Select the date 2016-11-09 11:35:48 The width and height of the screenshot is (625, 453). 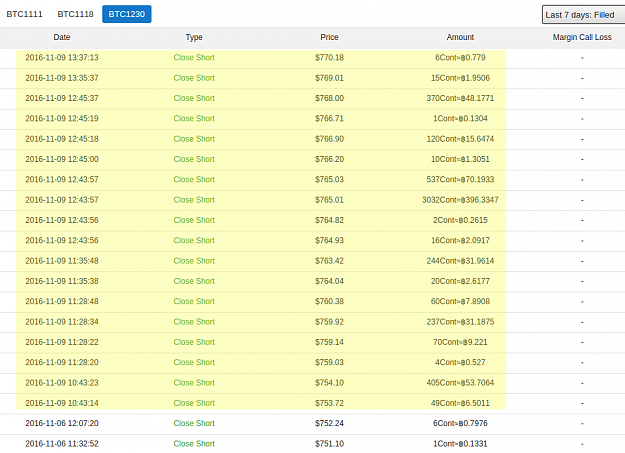point(62,261)
